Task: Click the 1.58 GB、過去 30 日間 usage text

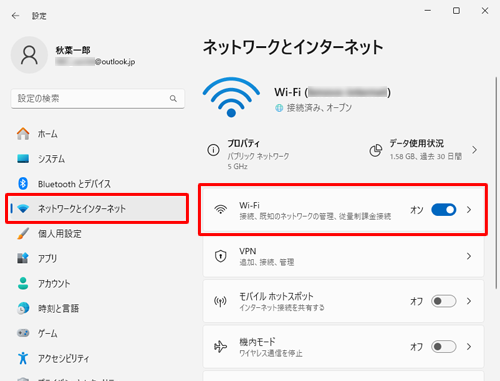Action: coord(426,156)
